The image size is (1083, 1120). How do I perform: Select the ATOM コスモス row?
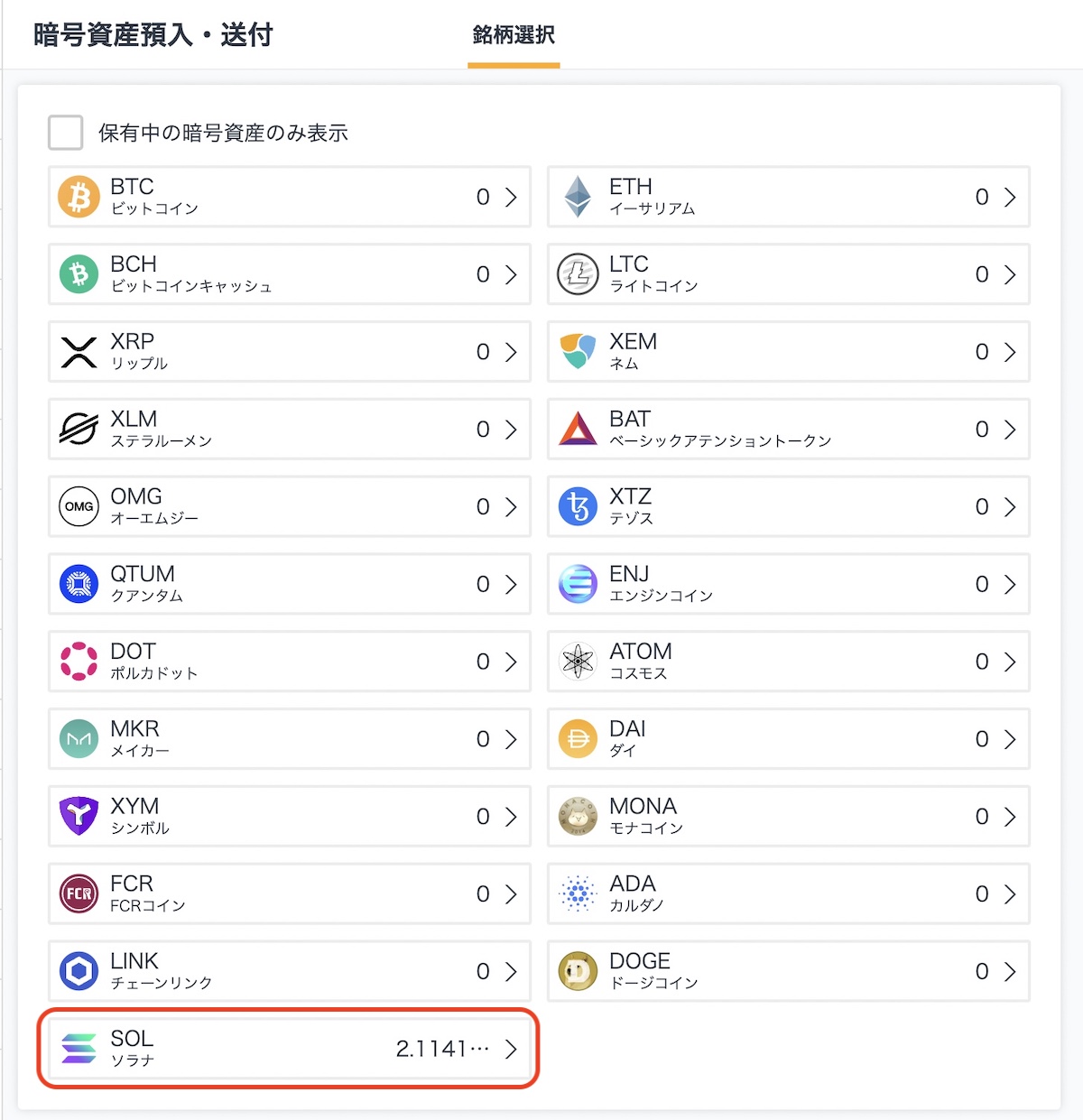788,662
